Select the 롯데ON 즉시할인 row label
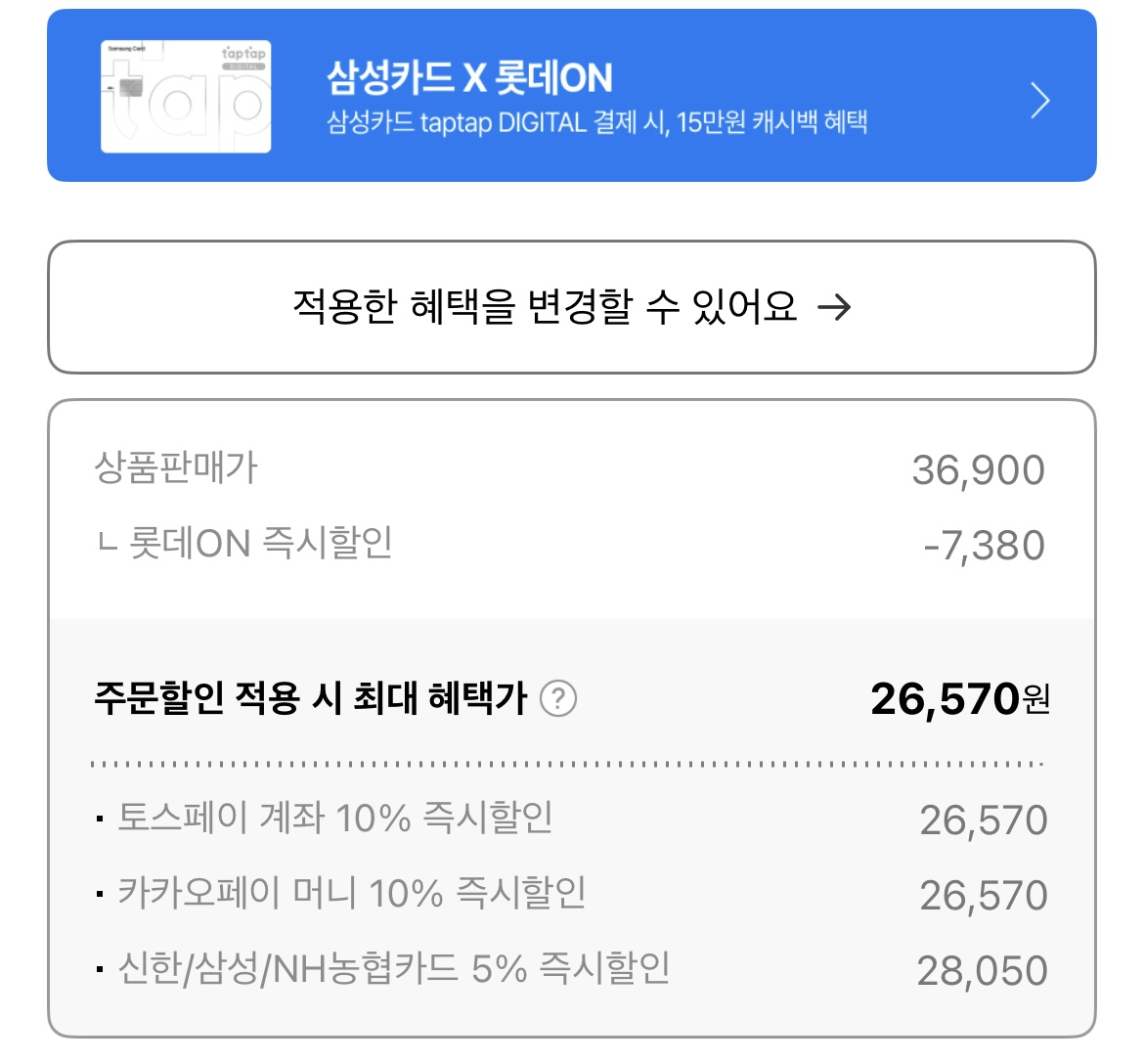Image resolution: width=1144 pixels, height=1064 pixels. pos(244,543)
